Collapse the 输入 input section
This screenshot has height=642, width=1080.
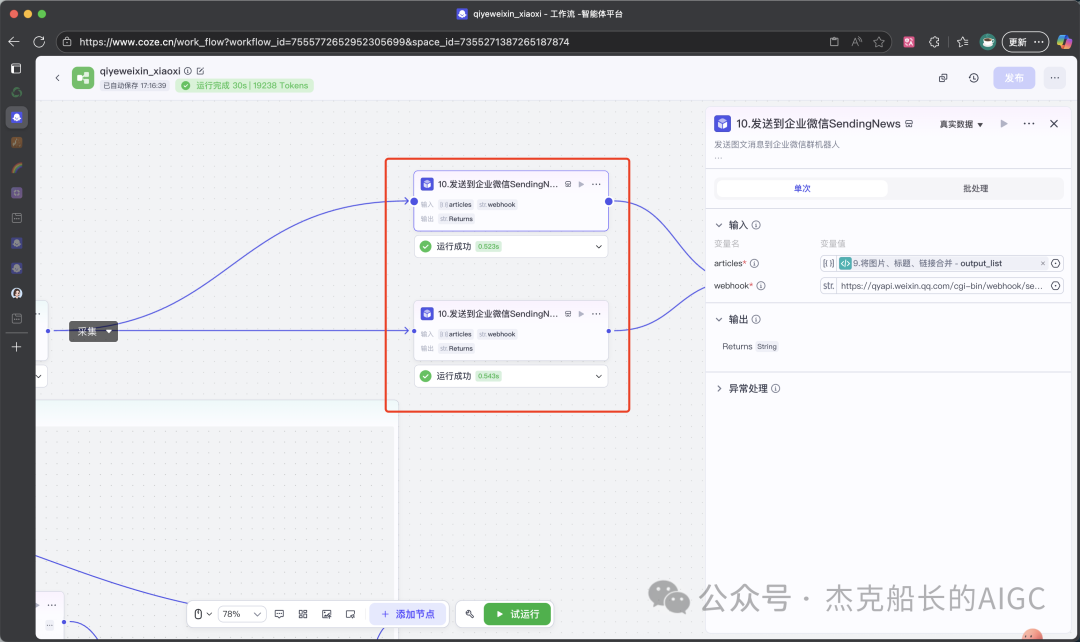pyautogui.click(x=719, y=225)
